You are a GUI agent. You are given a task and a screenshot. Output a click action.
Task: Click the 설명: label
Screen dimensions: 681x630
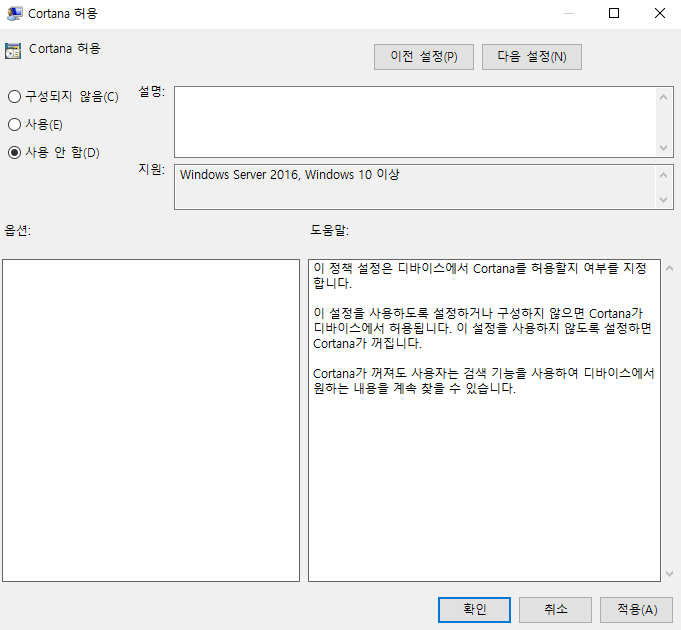152,92
